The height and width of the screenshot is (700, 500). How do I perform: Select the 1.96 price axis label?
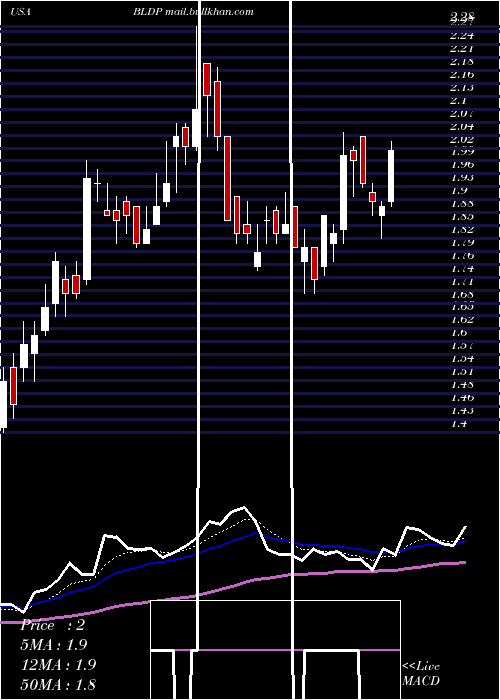click(462, 165)
